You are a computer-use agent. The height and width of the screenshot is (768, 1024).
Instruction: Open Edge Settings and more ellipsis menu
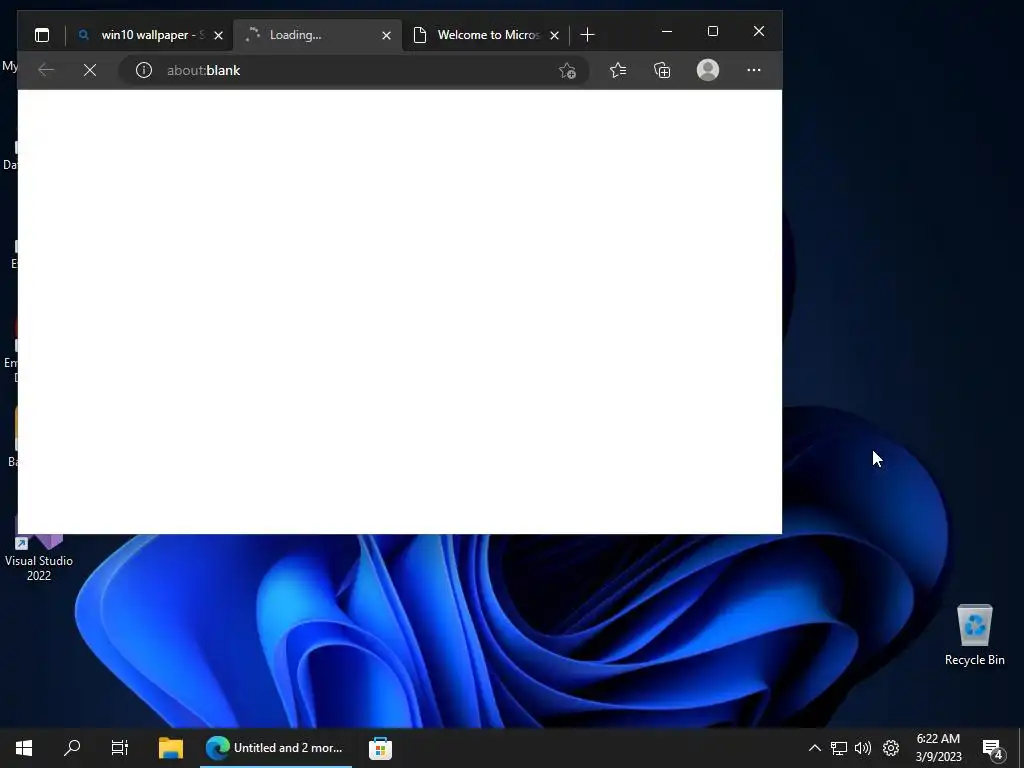click(x=754, y=70)
